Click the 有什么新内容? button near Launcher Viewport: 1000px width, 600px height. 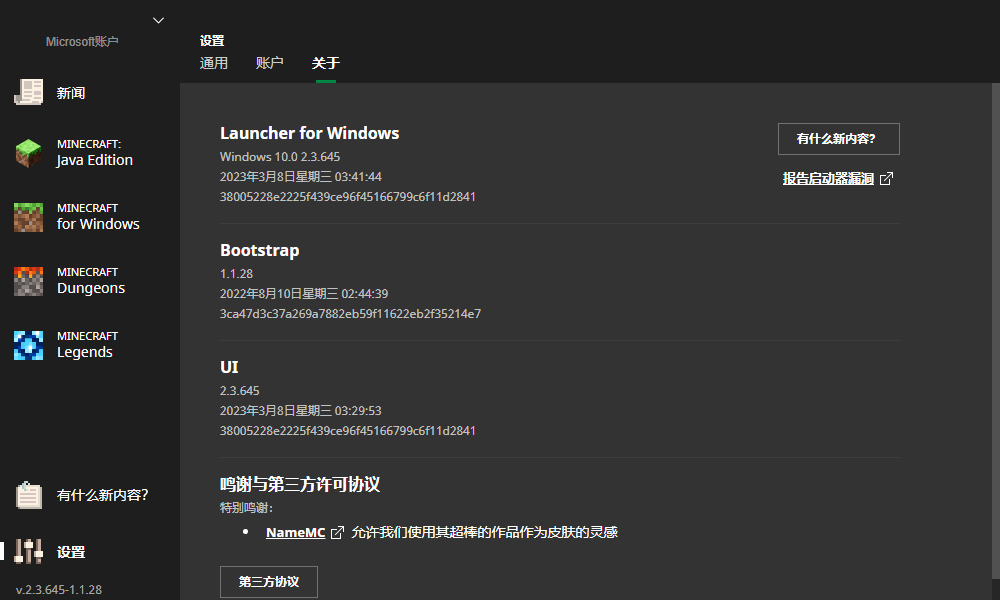[x=839, y=139]
